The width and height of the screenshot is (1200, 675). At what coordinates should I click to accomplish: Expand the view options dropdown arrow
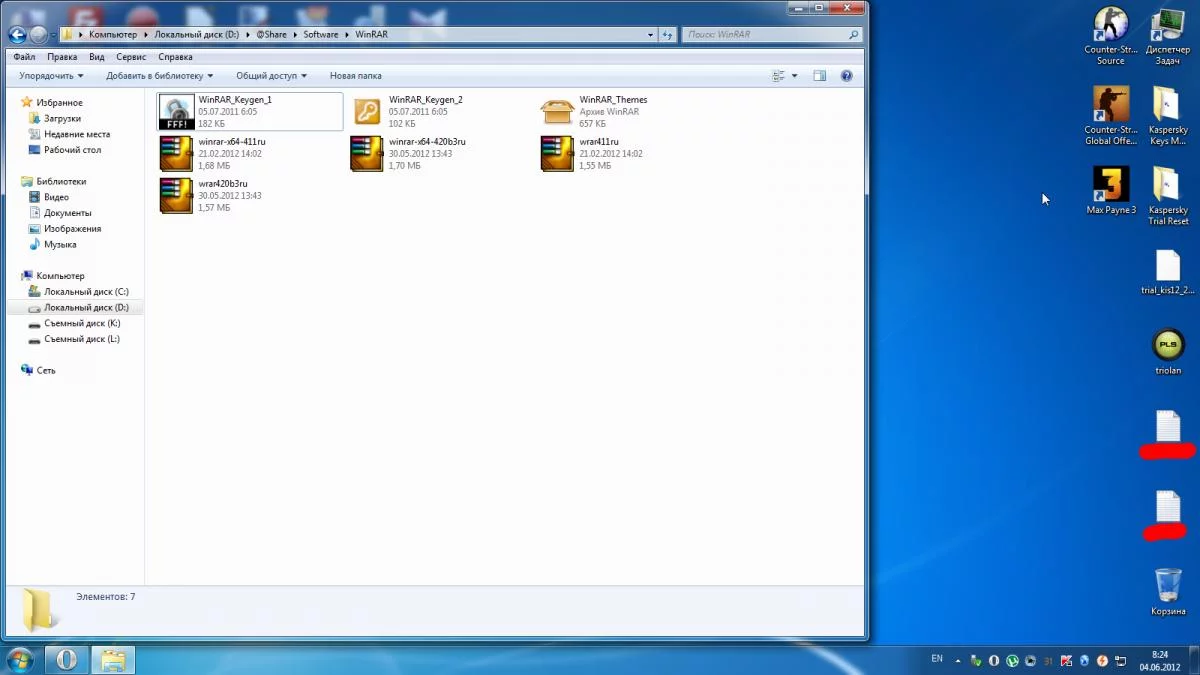tap(795, 76)
